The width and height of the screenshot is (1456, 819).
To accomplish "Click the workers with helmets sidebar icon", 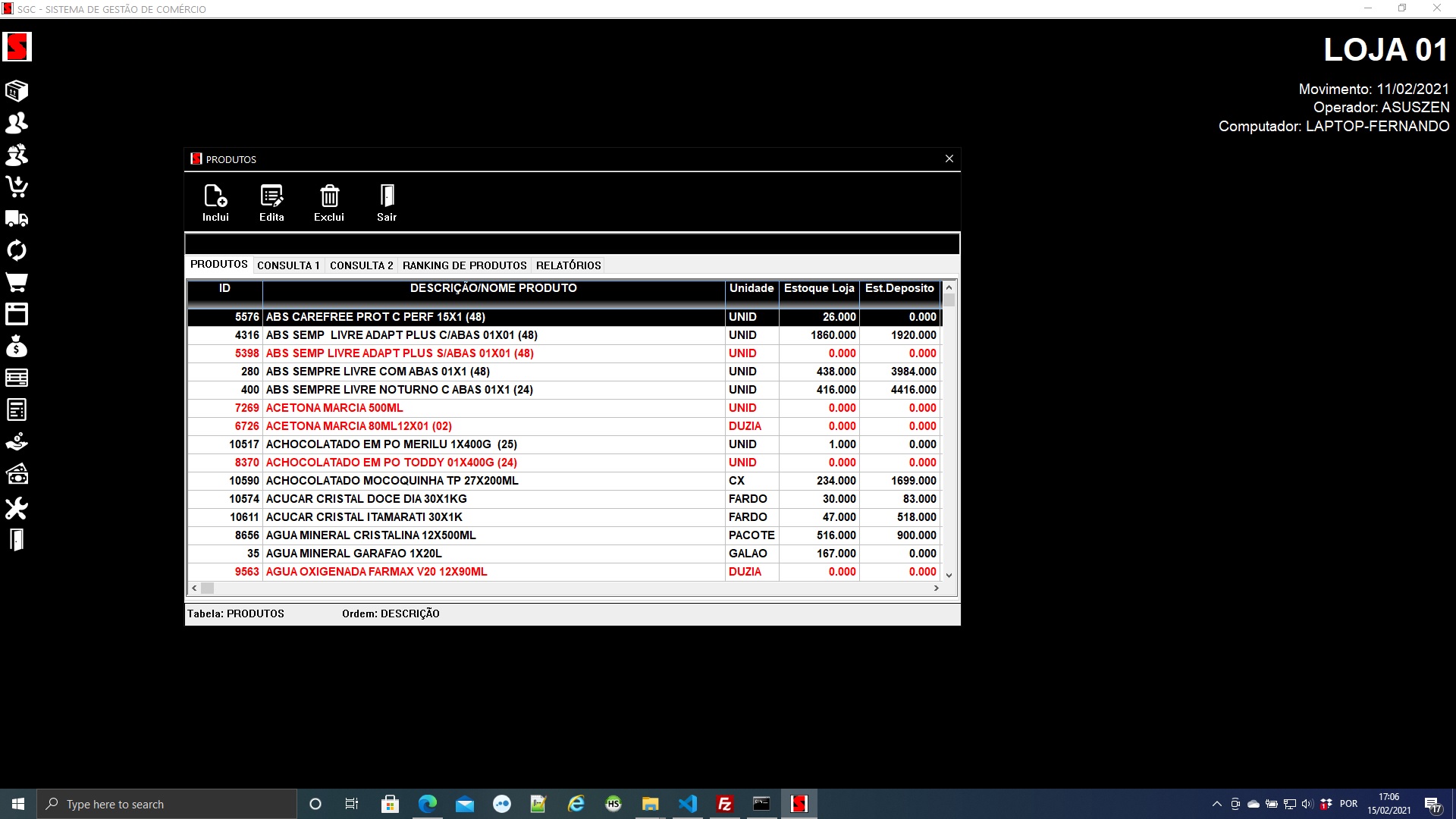I will 17,155.
